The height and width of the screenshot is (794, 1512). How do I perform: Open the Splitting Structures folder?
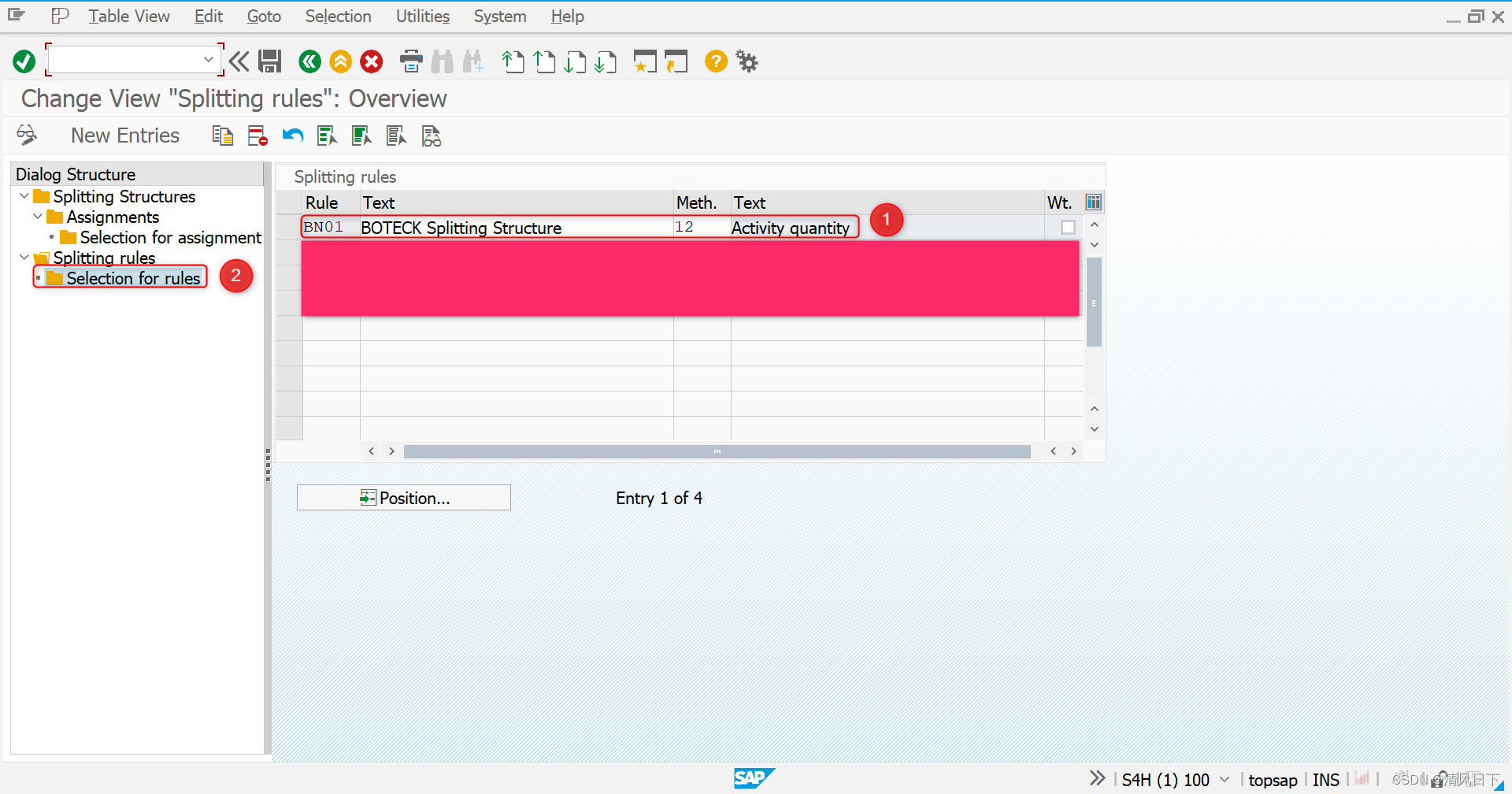pyautogui.click(x=42, y=196)
